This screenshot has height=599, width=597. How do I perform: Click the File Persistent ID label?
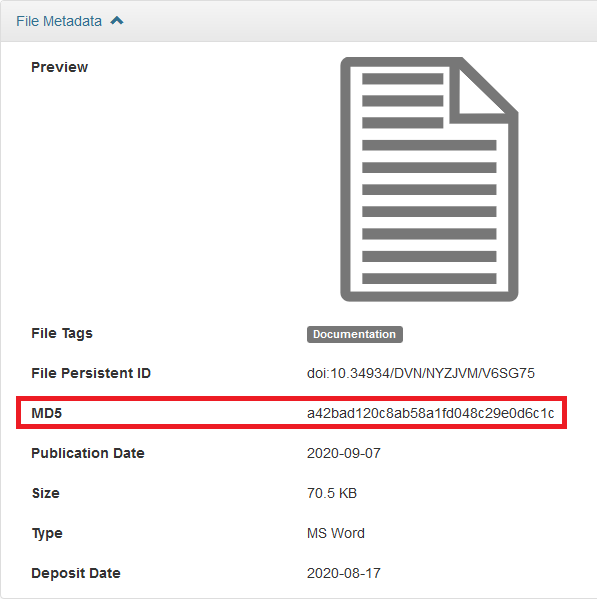(x=91, y=373)
